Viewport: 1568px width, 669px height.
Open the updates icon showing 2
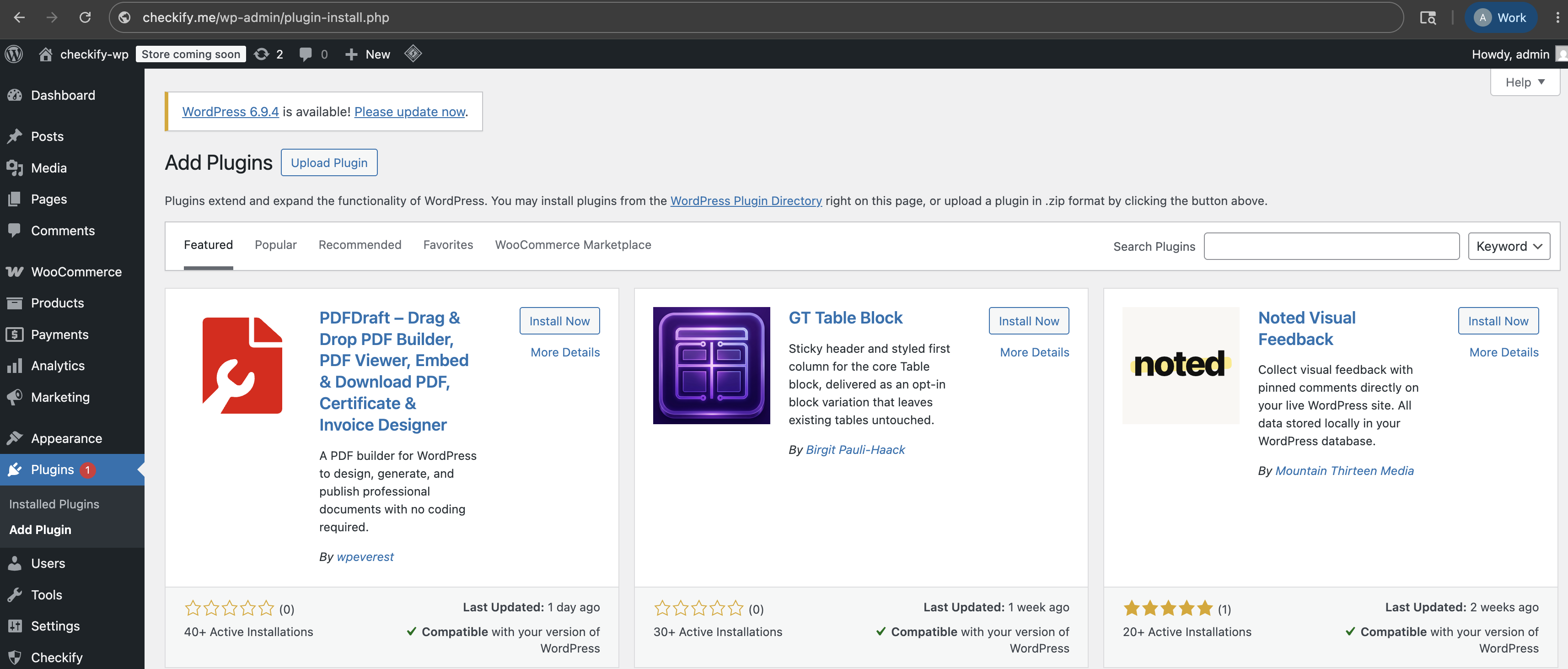pyautogui.click(x=262, y=54)
